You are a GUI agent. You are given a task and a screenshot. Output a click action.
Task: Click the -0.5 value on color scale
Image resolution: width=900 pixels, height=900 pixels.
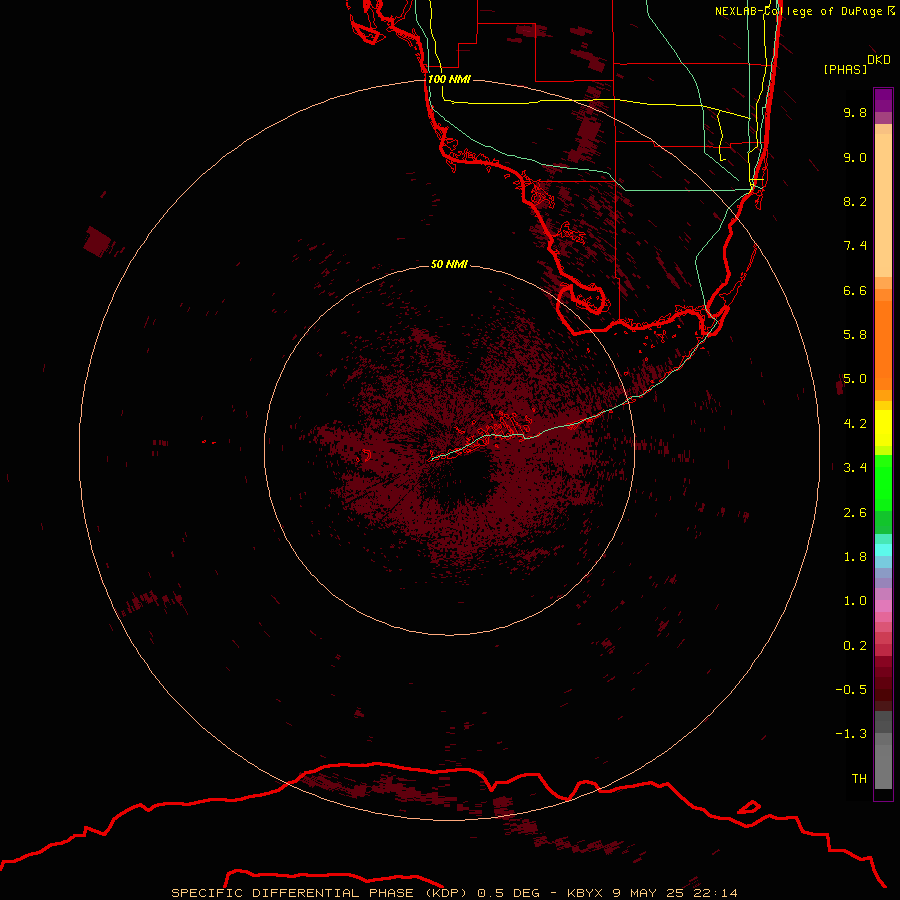tap(851, 690)
